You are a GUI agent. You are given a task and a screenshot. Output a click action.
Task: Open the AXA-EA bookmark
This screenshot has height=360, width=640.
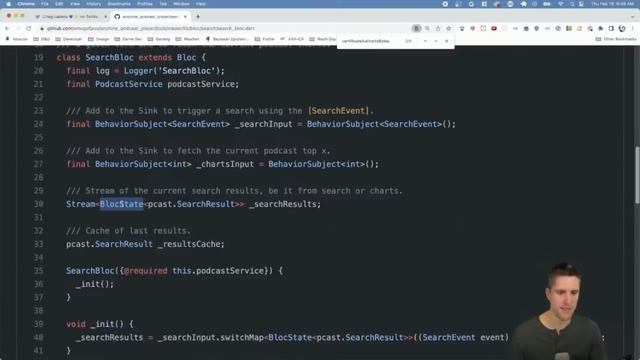pyautogui.click(x=292, y=39)
